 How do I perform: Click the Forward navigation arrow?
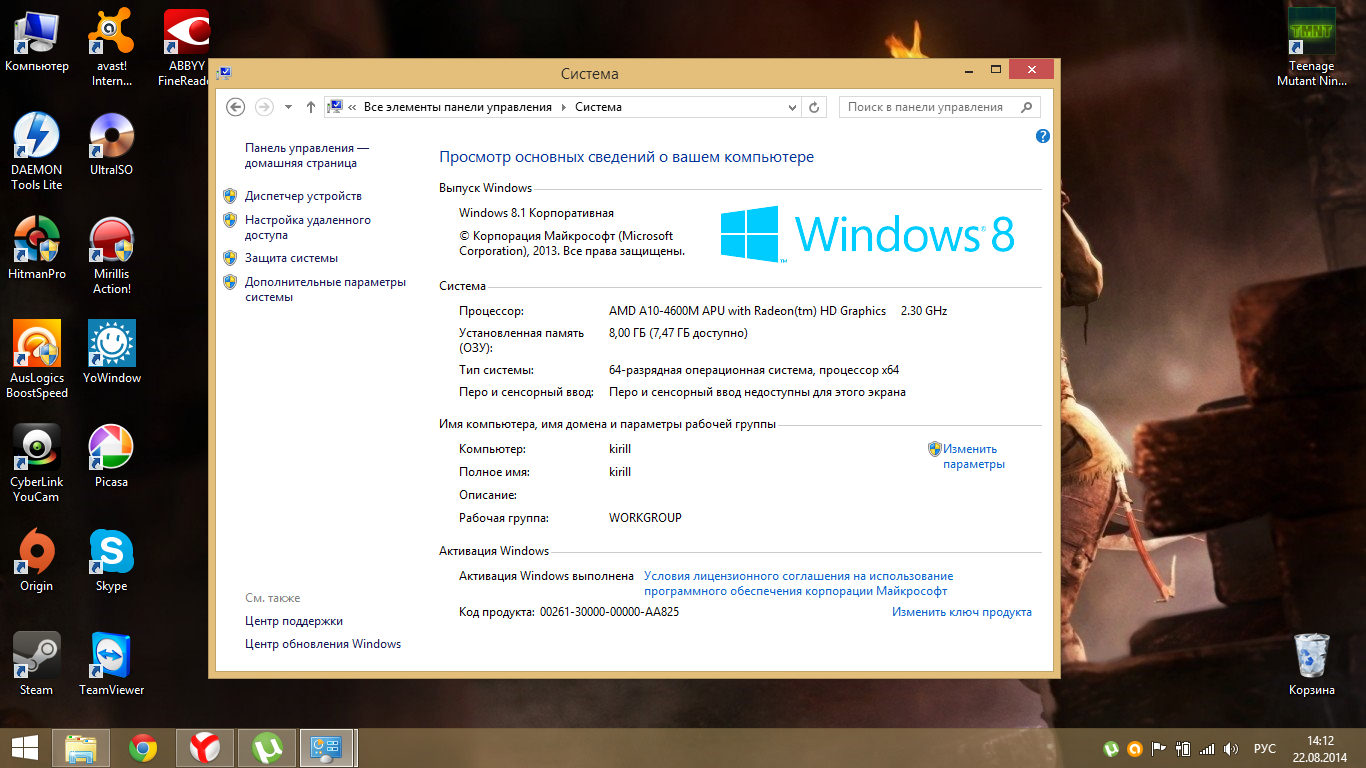(264, 107)
